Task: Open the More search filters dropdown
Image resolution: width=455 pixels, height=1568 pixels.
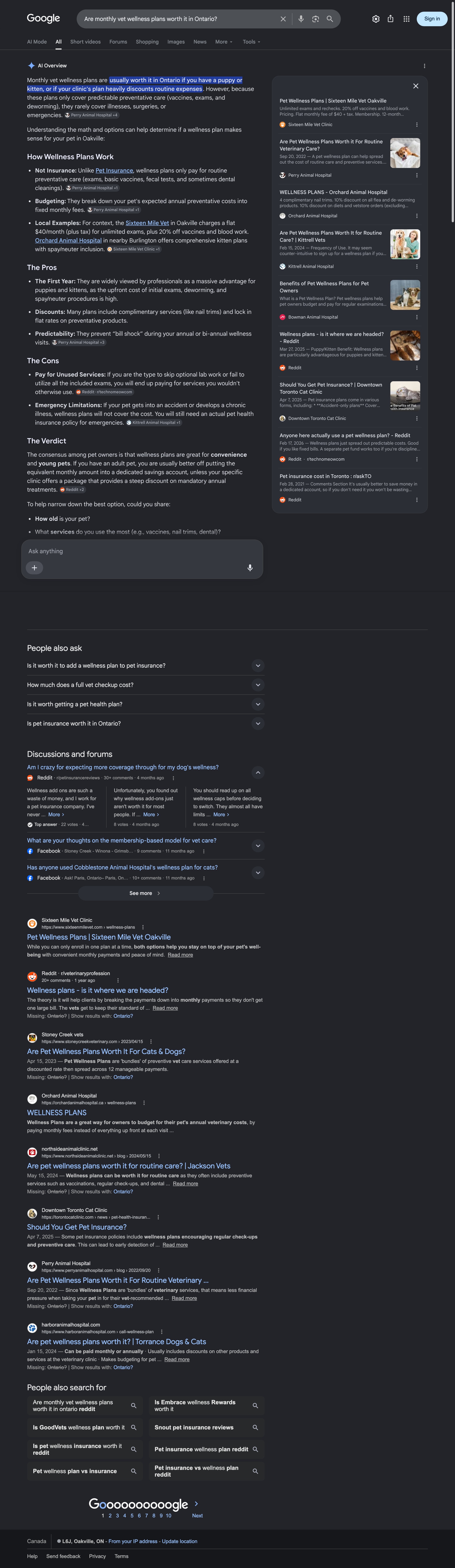Action: click(x=224, y=42)
